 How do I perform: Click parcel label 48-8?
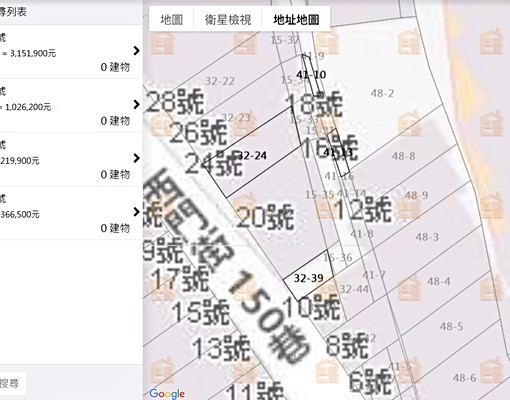tap(403, 156)
